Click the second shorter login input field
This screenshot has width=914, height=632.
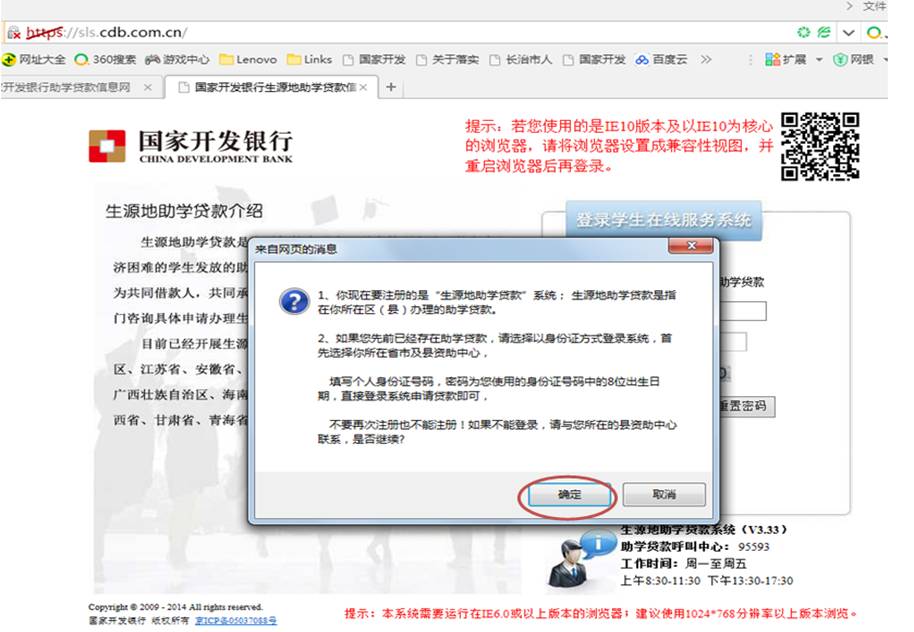pyautogui.click(x=733, y=342)
